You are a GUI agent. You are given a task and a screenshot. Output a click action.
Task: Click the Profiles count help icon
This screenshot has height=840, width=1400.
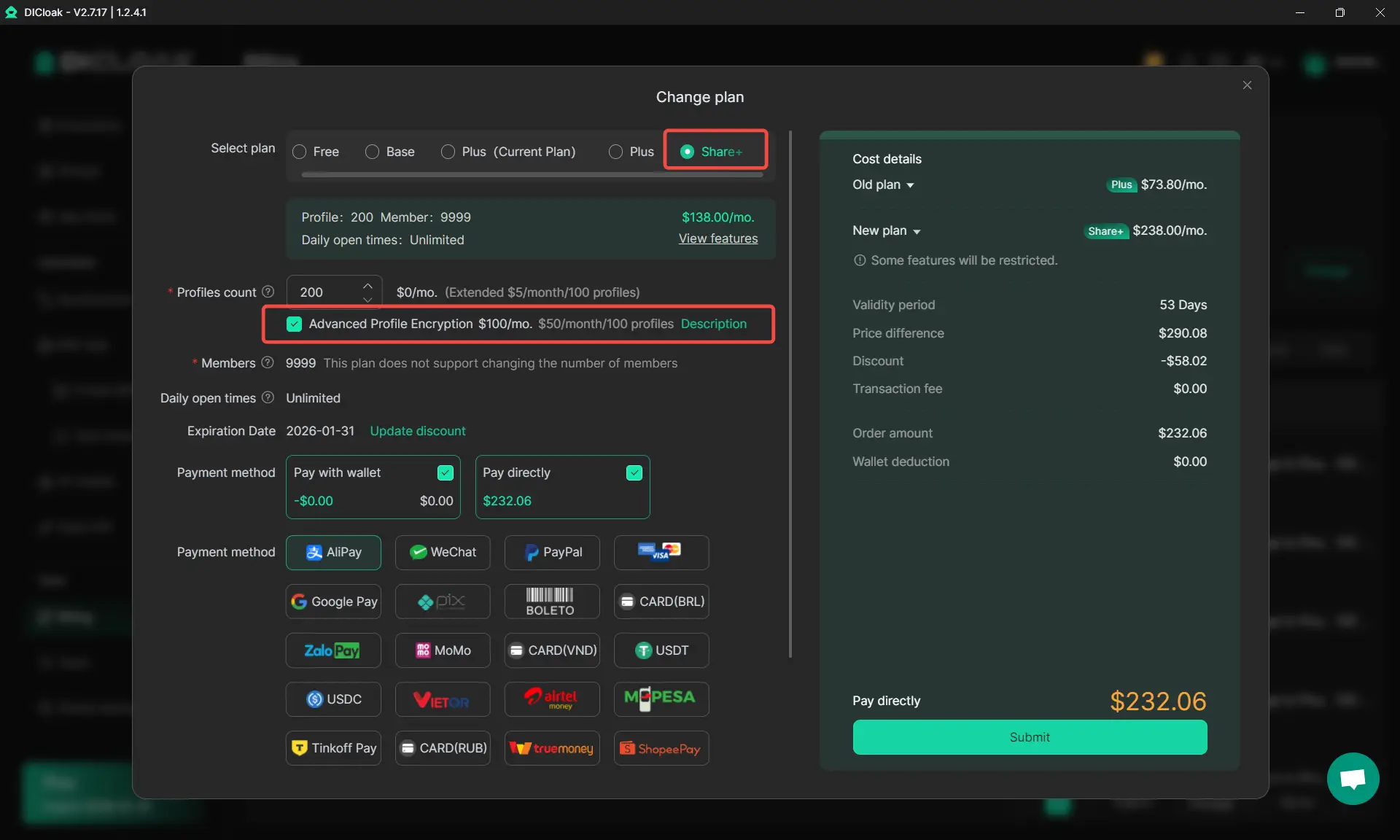click(x=268, y=292)
